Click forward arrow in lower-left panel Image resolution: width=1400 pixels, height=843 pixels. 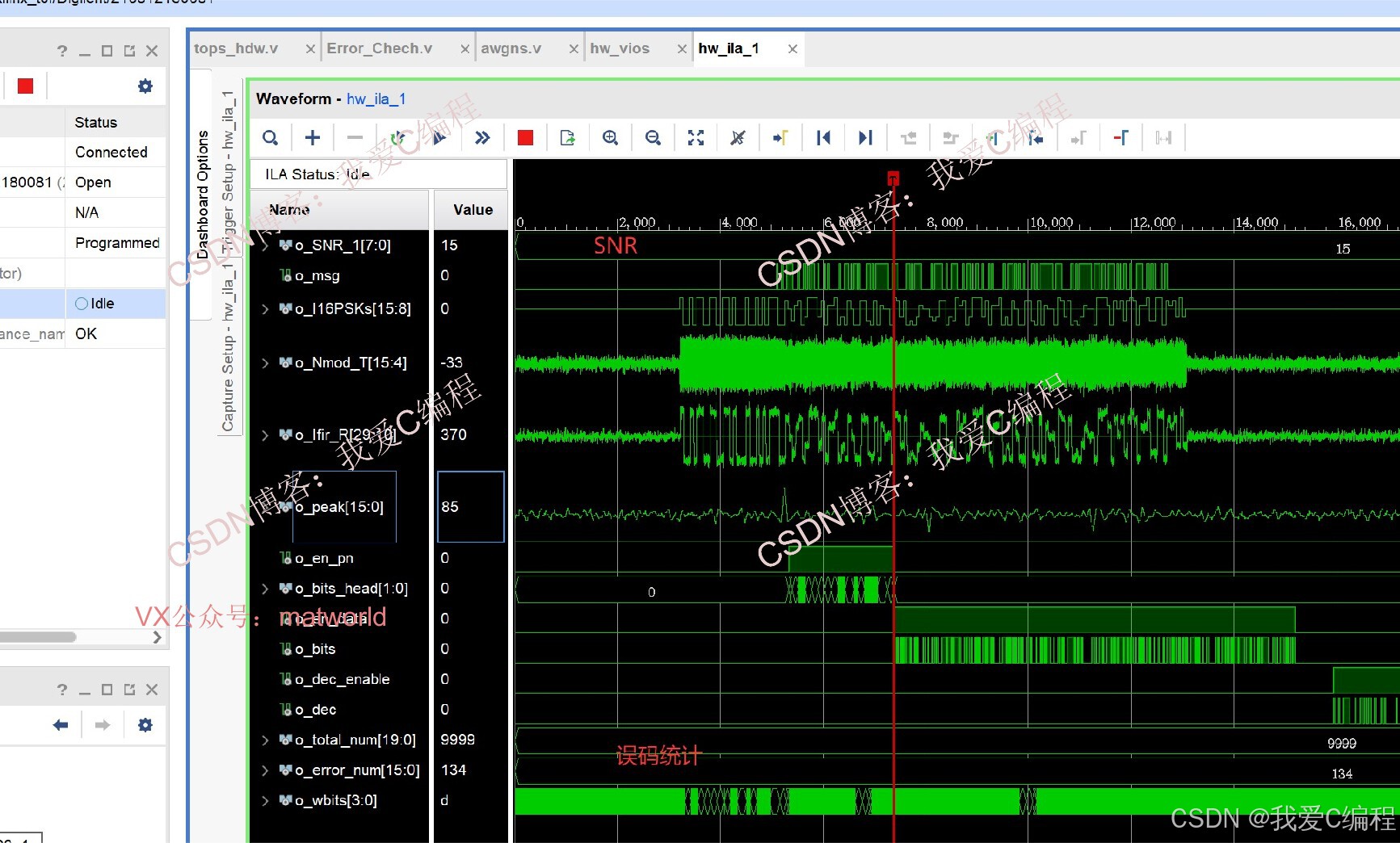click(102, 725)
